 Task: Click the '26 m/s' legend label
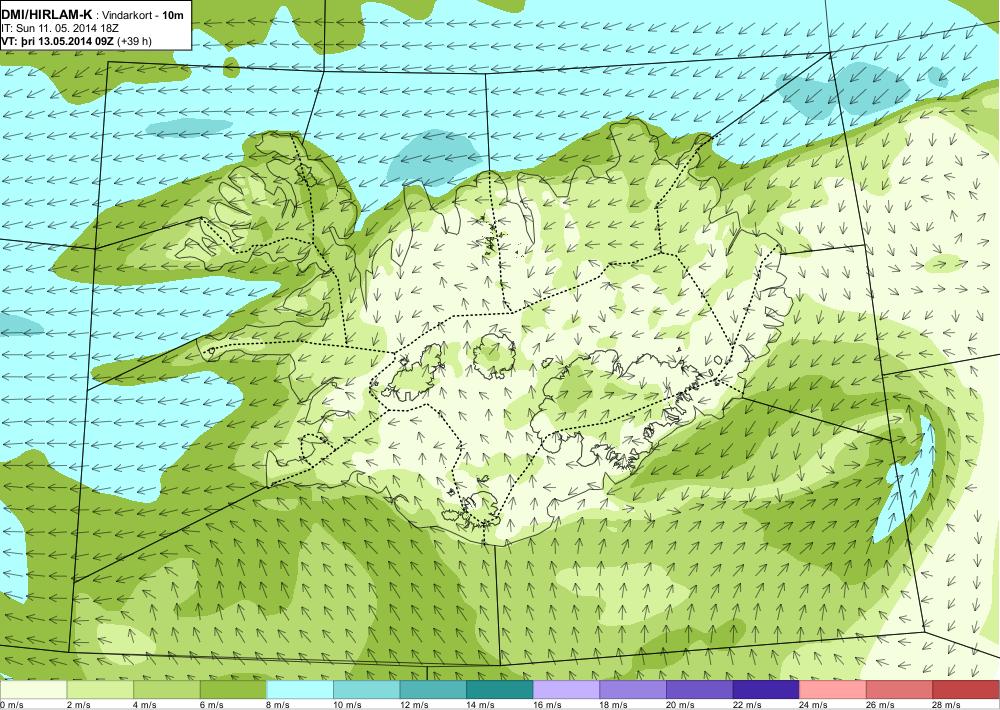pyautogui.click(x=881, y=705)
